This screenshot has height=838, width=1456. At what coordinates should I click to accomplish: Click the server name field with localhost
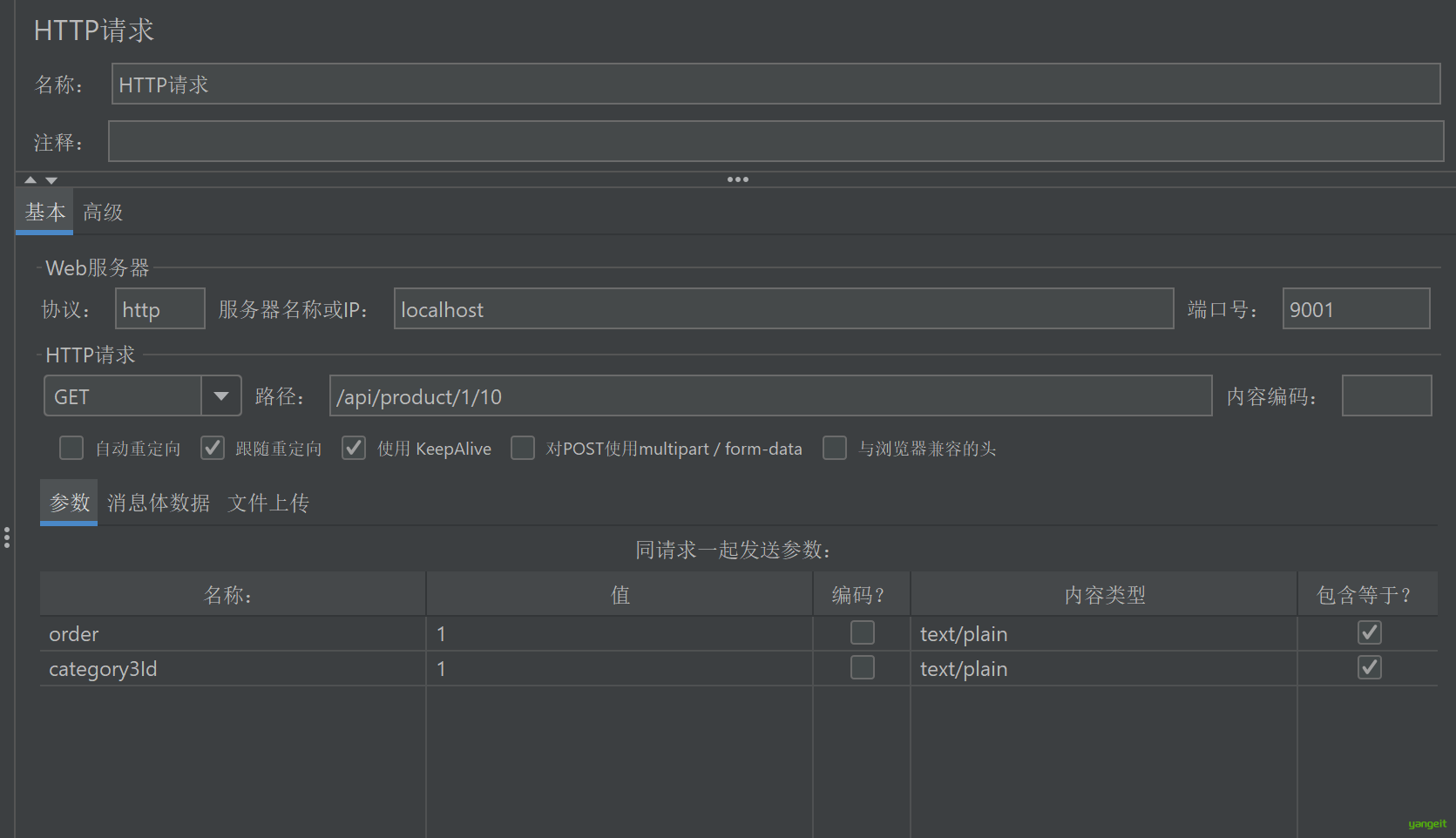pyautogui.click(x=783, y=308)
